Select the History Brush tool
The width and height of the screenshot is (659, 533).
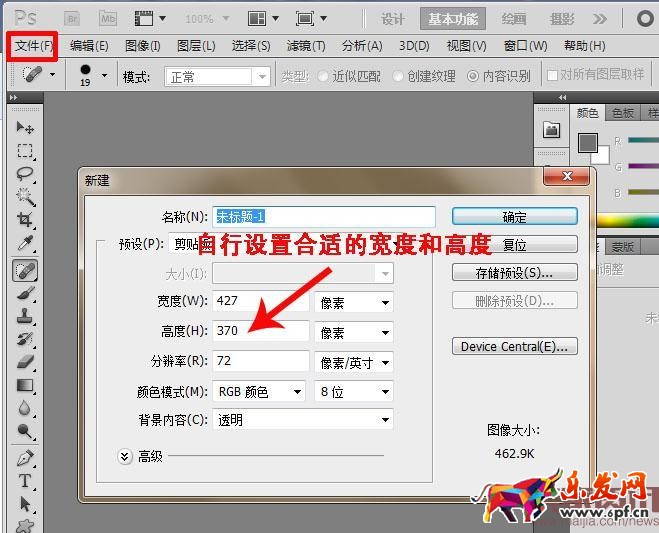pyautogui.click(x=25, y=339)
